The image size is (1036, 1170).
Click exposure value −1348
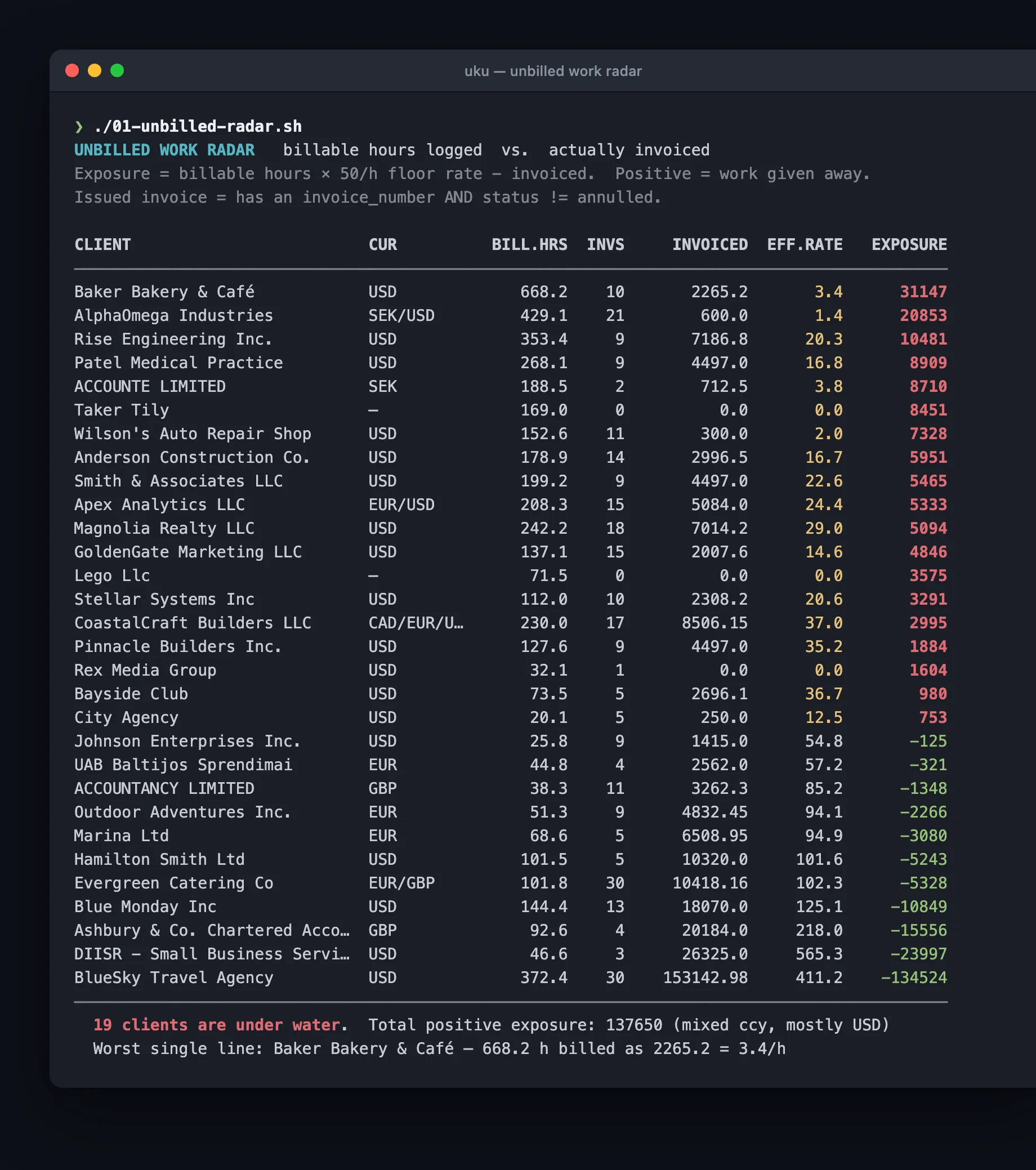[923, 789]
